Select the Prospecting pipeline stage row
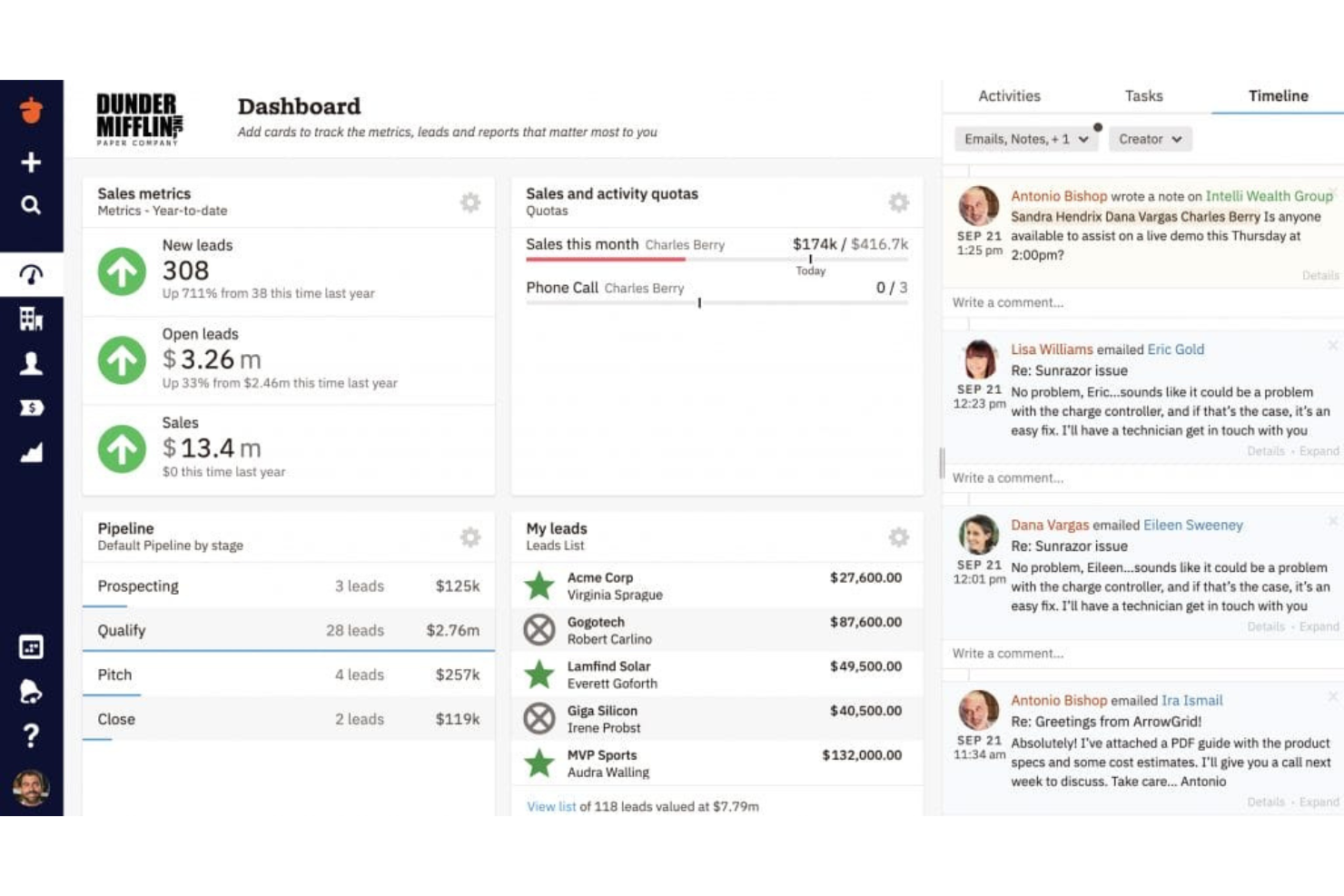The image size is (1344, 896). (289, 586)
